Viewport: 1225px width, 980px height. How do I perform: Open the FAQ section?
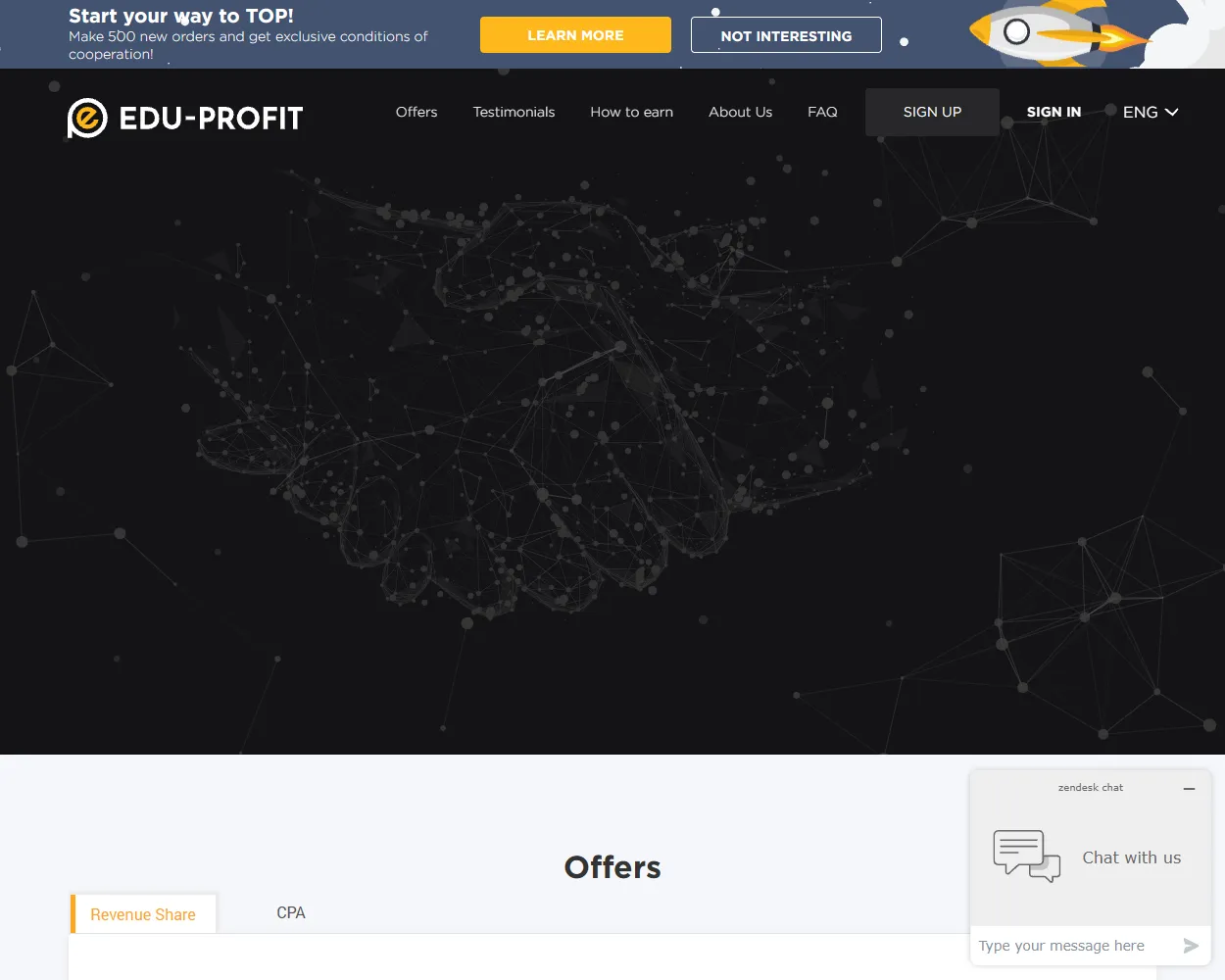point(822,112)
